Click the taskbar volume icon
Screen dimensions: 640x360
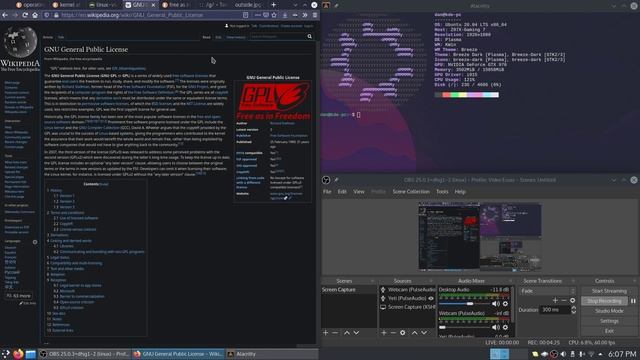click(563, 354)
